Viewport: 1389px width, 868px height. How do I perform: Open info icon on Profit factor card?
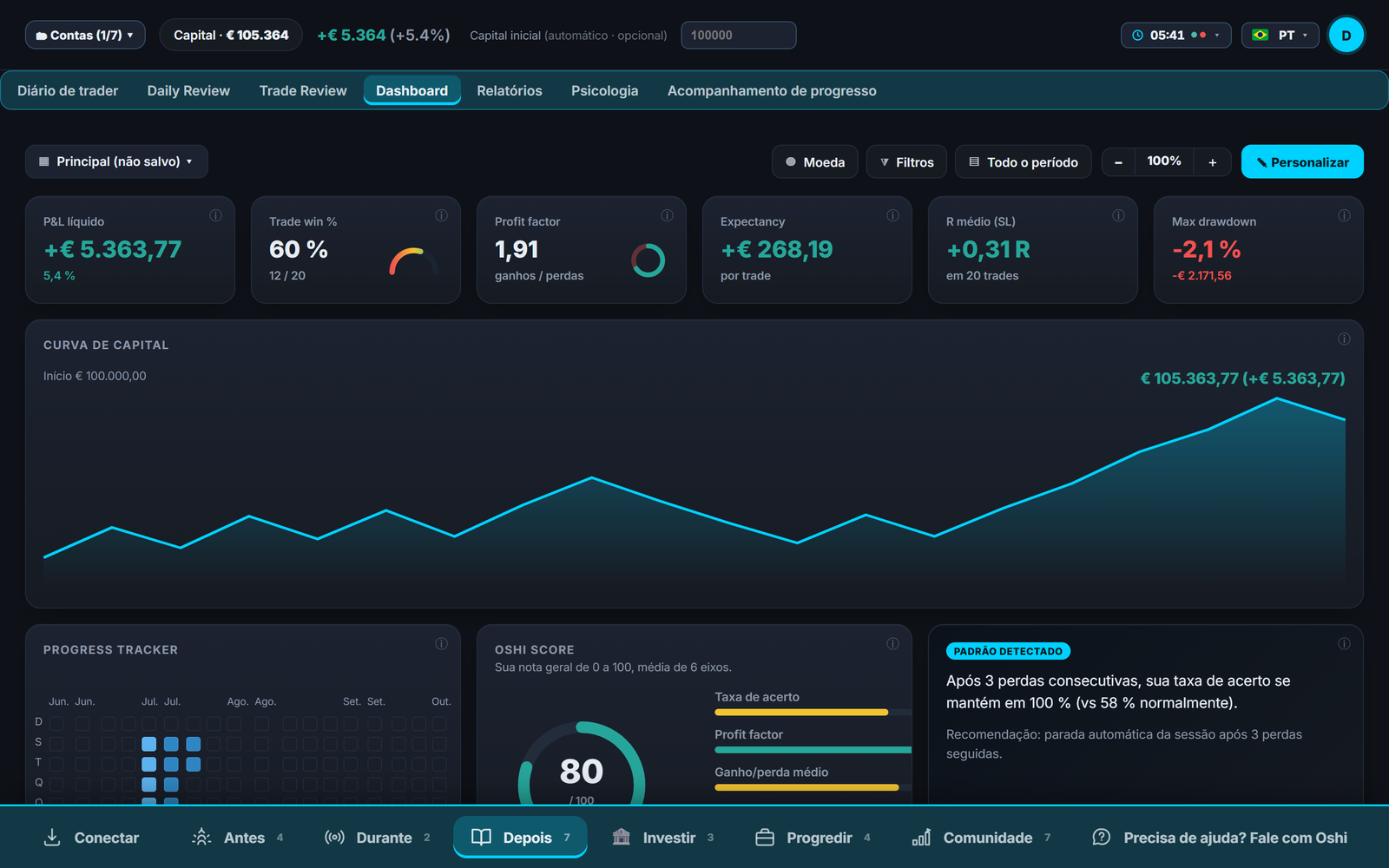[667, 215]
